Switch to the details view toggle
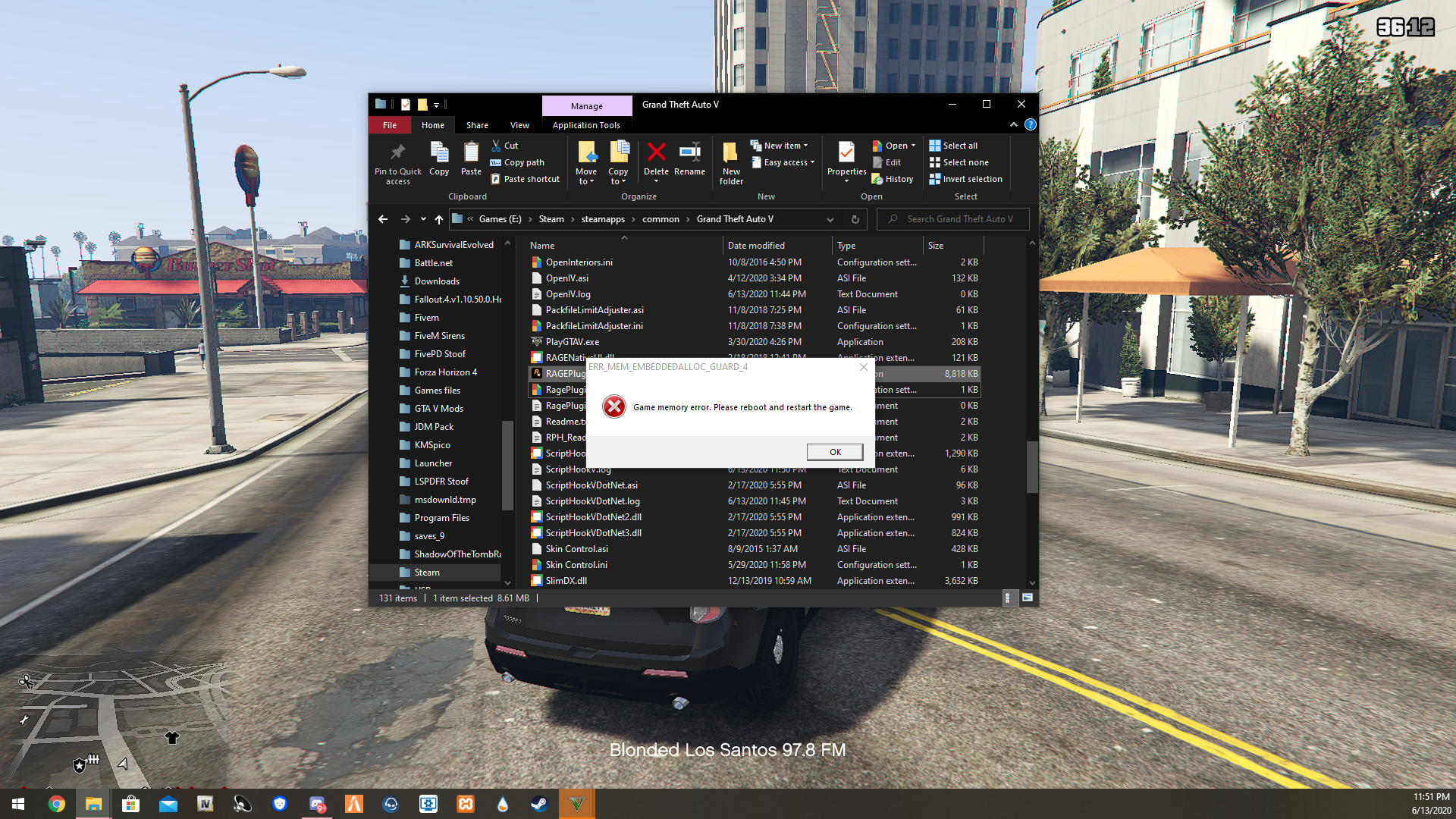 [x=1008, y=598]
